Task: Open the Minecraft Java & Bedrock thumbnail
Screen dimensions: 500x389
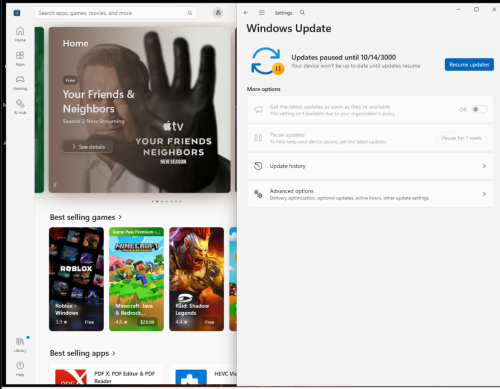Action: coord(136,279)
